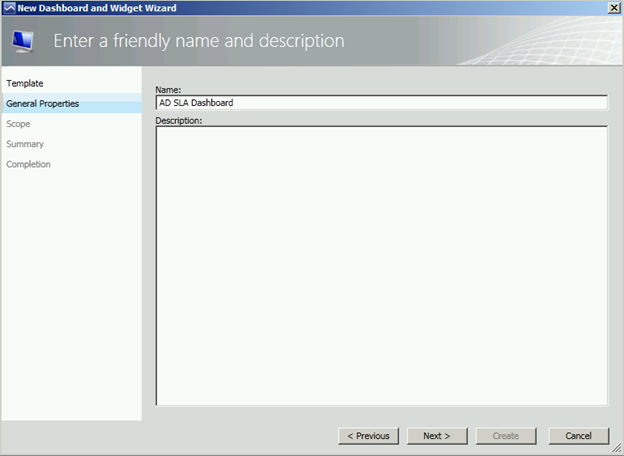This screenshot has width=624, height=456.
Task: Cancel the wizard
Action: [579, 436]
